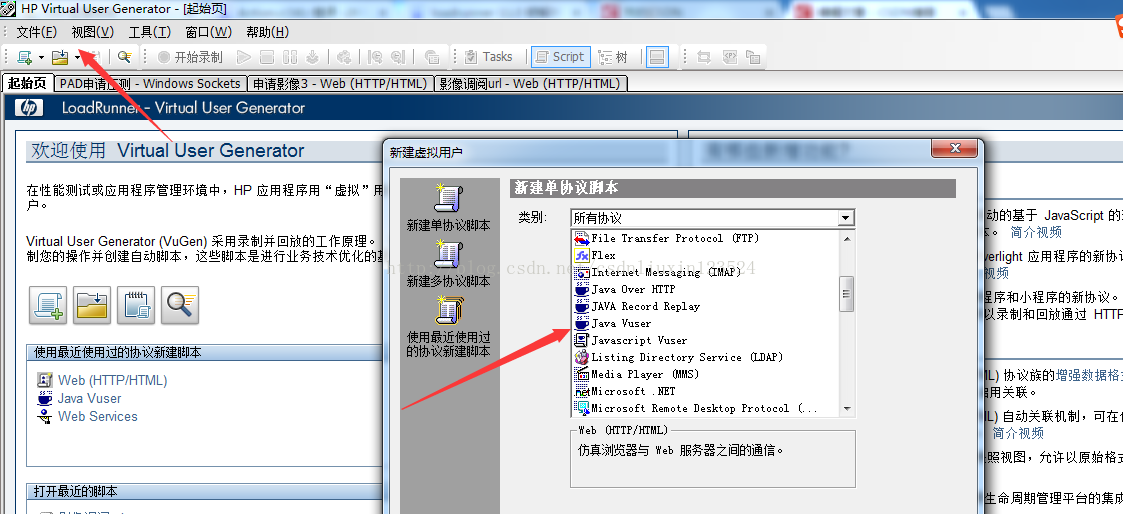The image size is (1123, 514).
Task: Click the Web Services recent protocol icon
Action: (45, 417)
